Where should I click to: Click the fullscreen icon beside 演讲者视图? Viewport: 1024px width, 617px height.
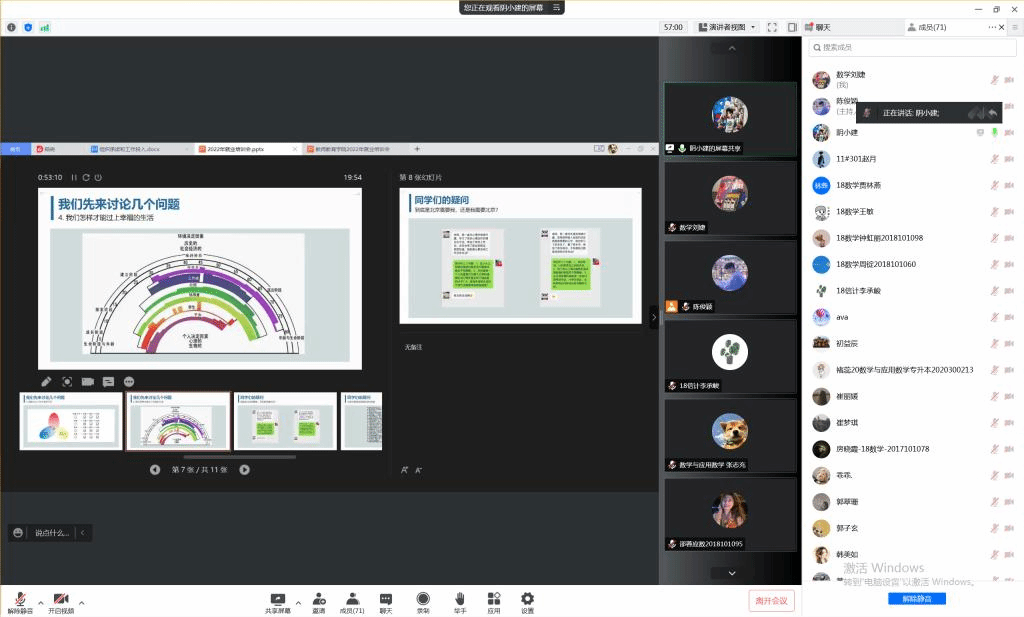772,27
